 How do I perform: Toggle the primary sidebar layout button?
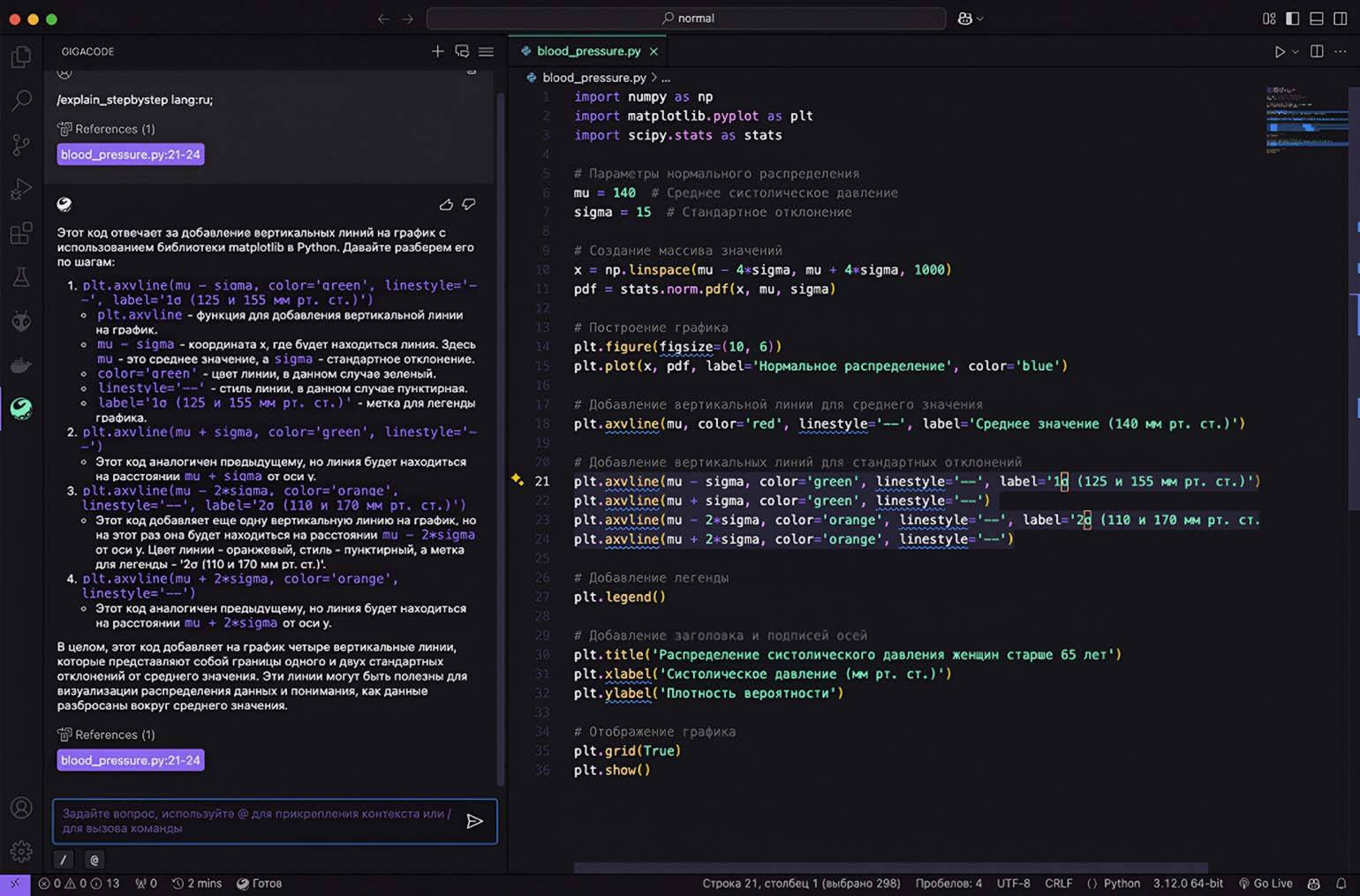[x=1293, y=19]
